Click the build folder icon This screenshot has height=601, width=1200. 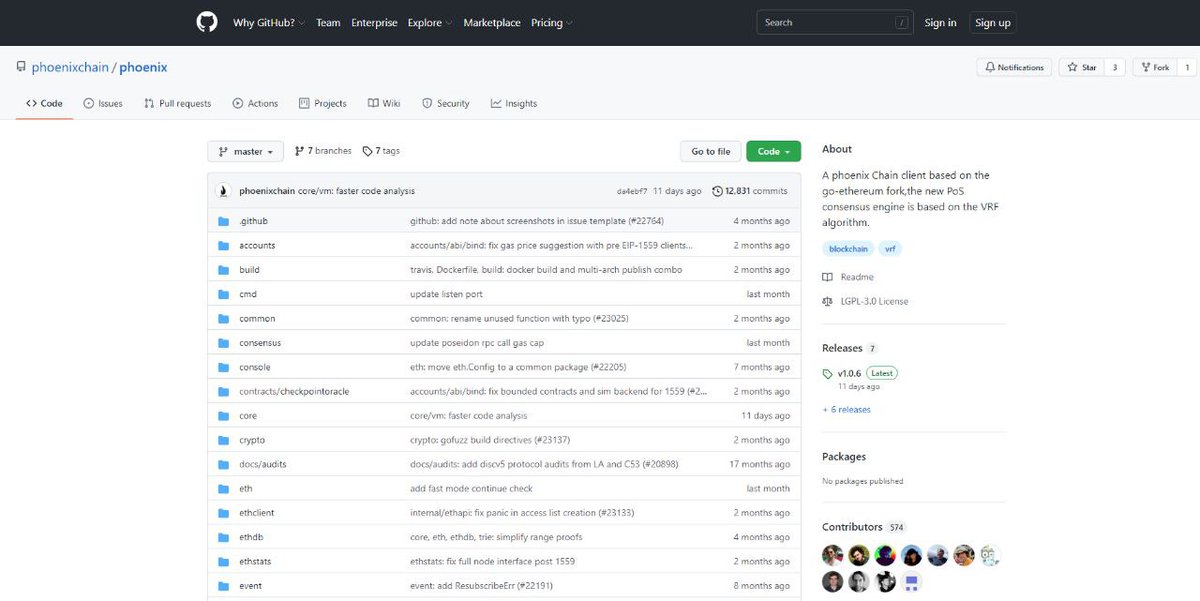224,270
